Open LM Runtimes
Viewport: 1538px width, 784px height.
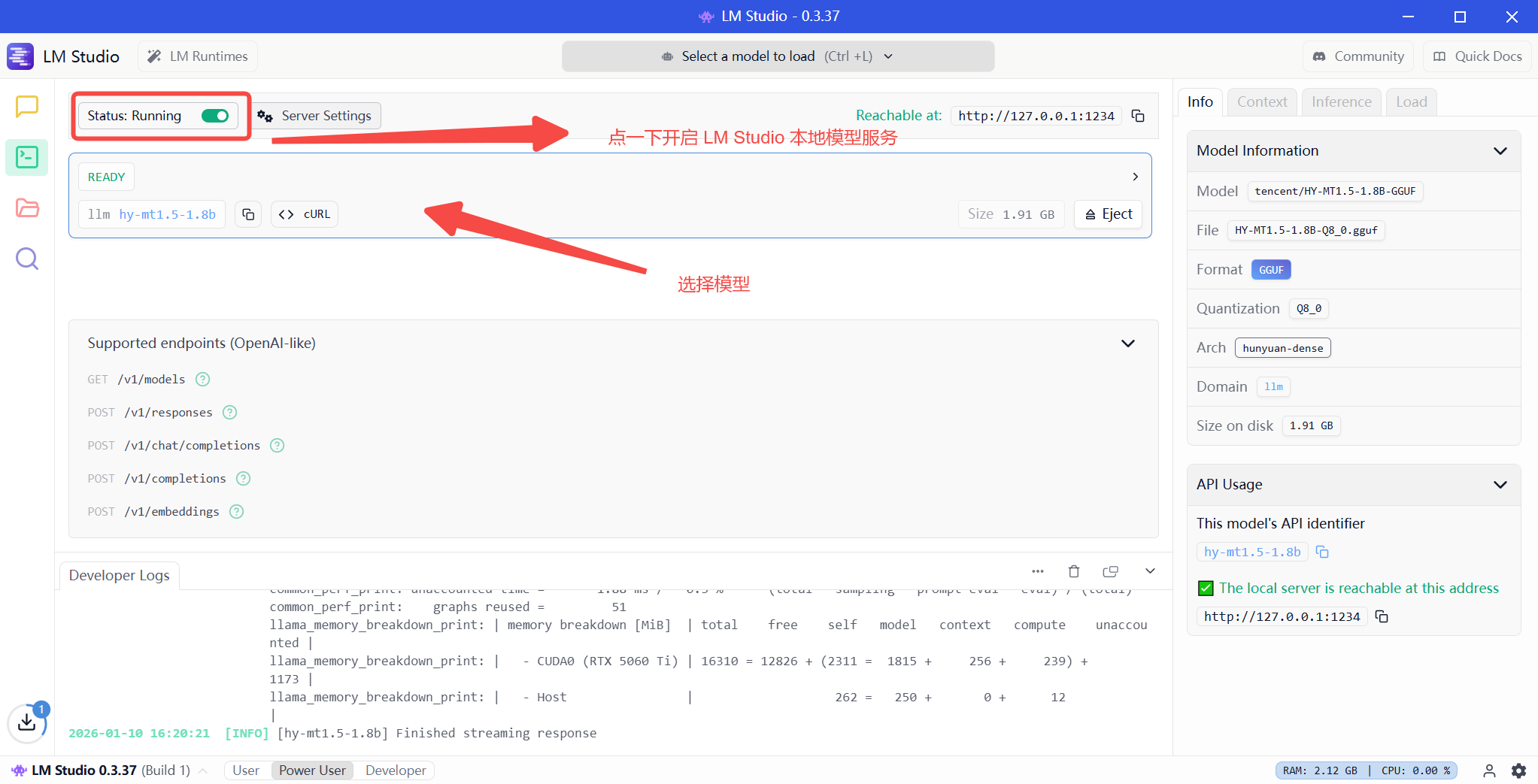[198, 56]
